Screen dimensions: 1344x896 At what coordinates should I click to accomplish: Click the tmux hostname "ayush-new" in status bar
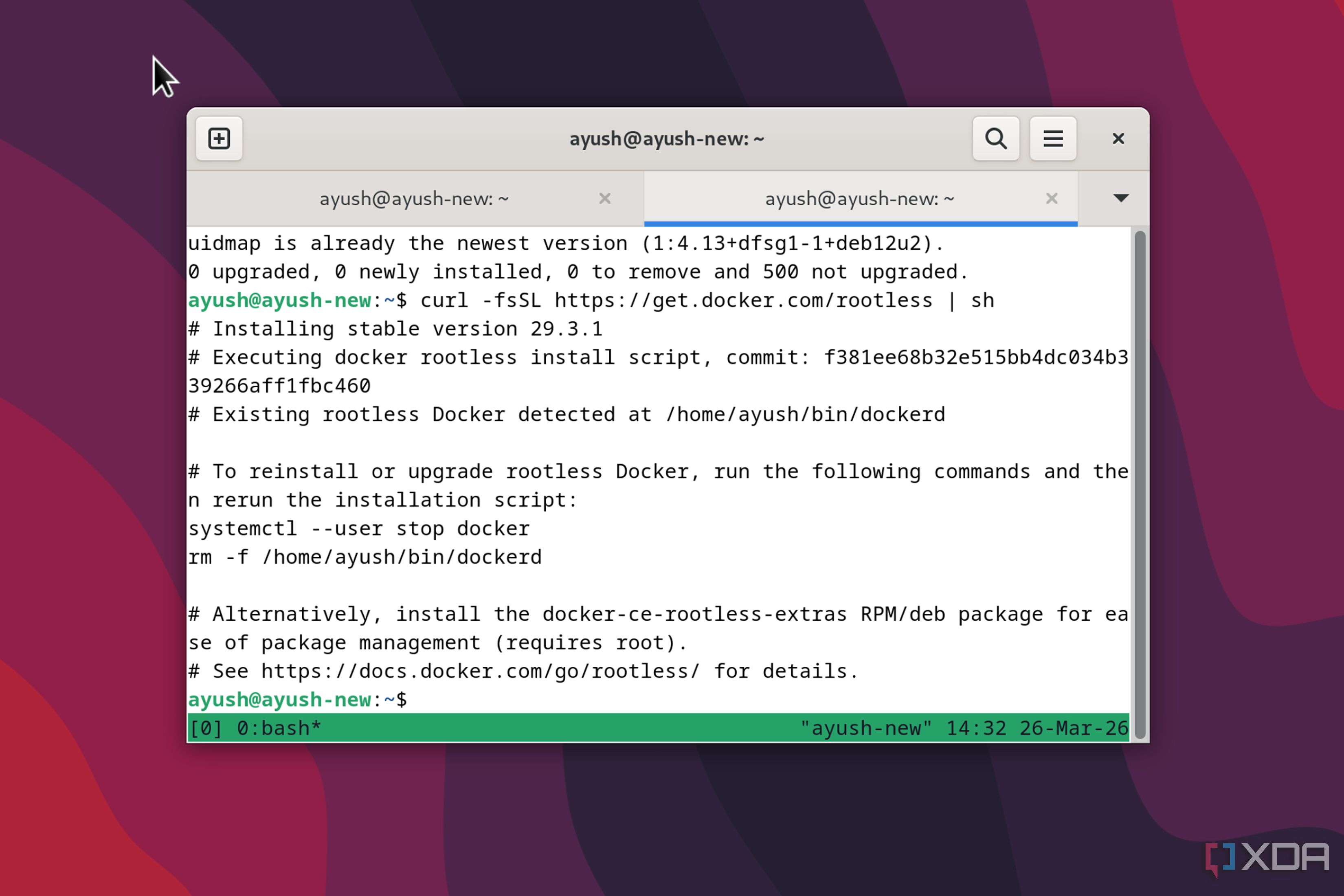[866, 729]
